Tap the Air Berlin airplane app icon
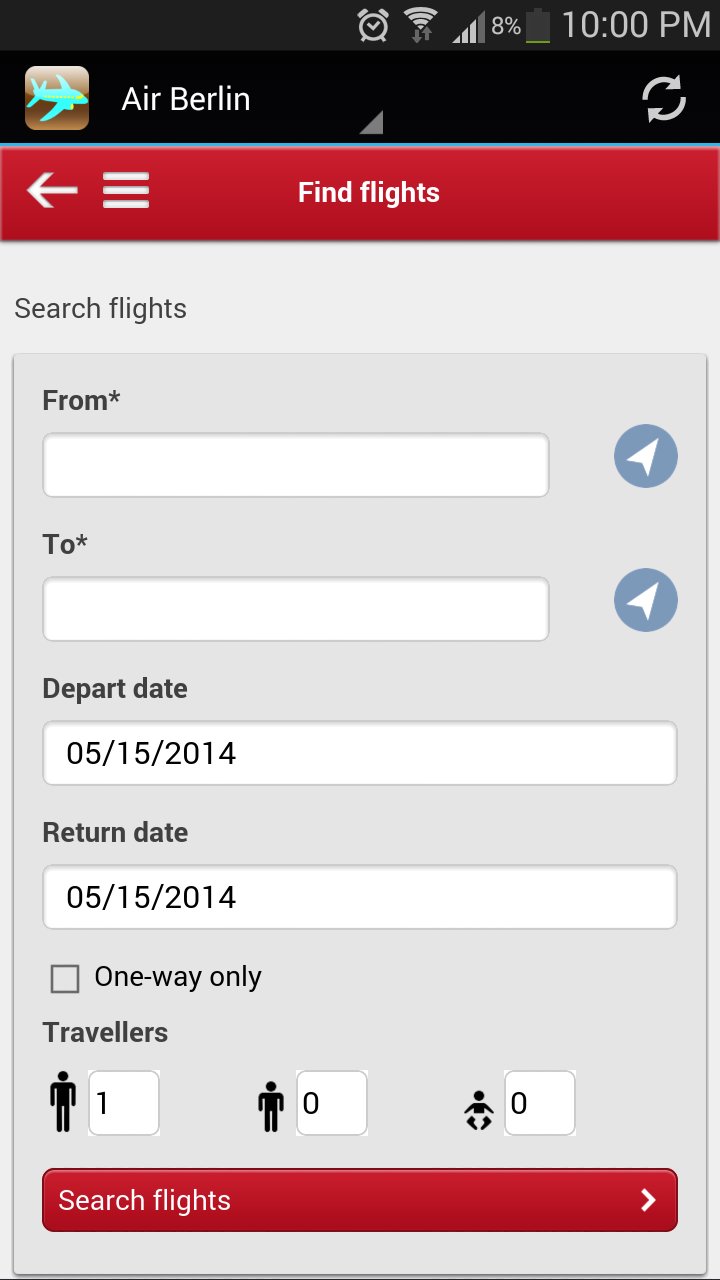Screen dimensions: 720x1280 pos(57,98)
